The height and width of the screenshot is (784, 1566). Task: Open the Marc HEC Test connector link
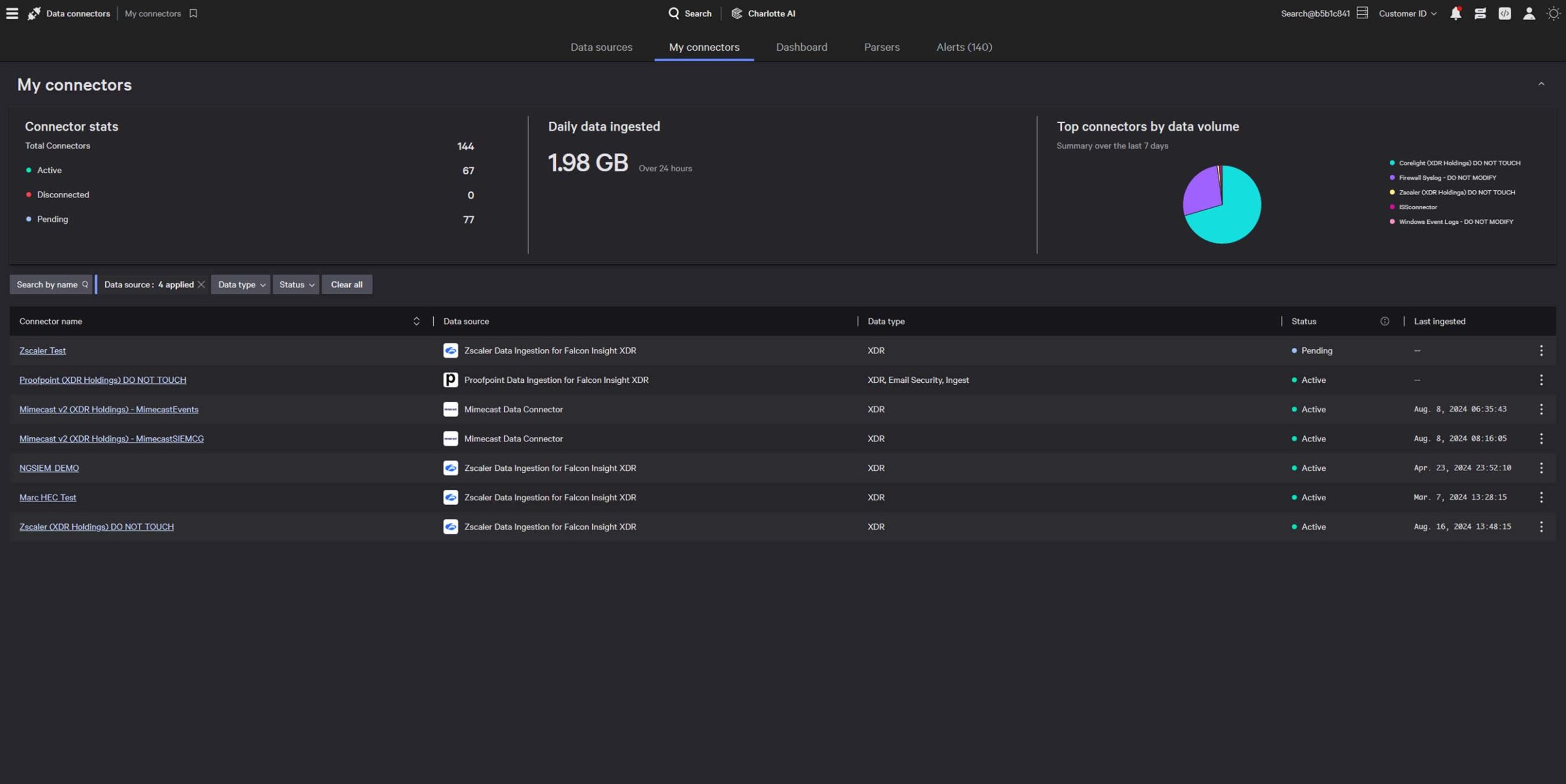(48, 497)
